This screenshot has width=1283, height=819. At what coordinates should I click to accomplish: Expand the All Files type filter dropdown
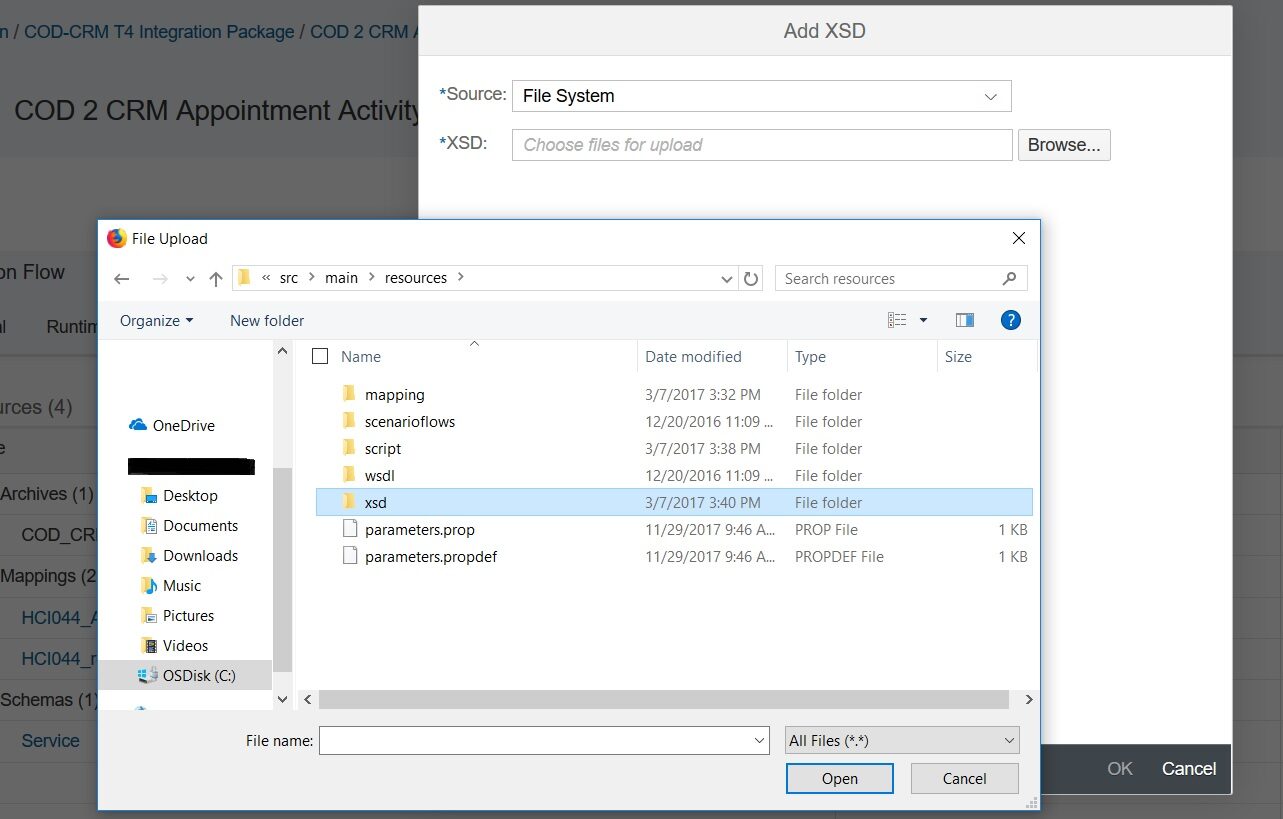click(x=901, y=740)
